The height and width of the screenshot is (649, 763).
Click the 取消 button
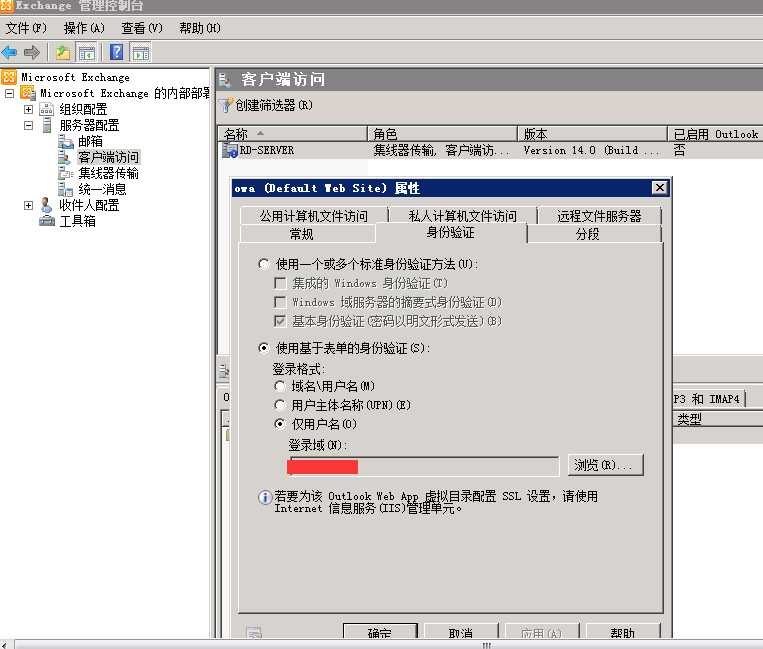461,631
